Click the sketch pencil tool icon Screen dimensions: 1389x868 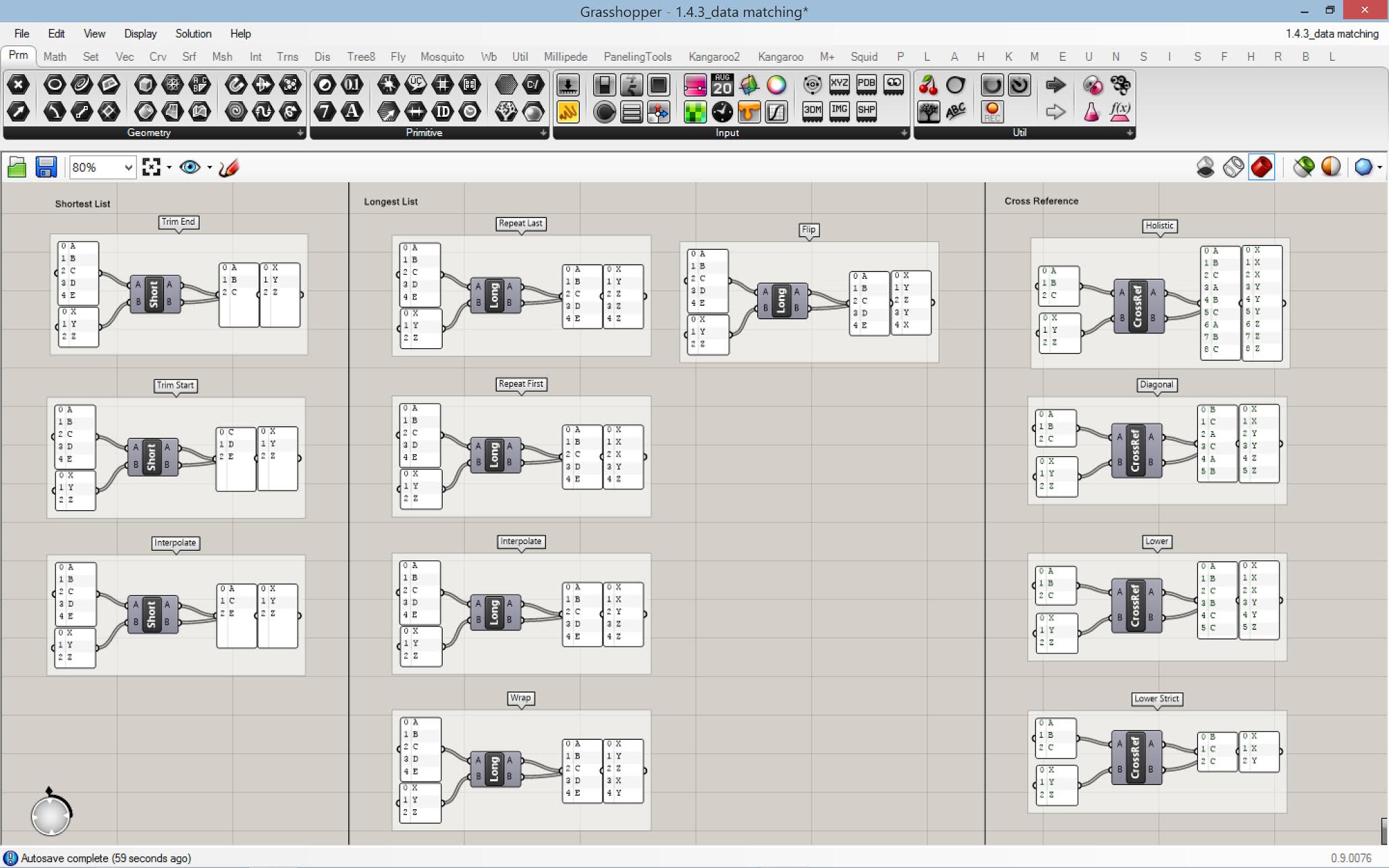coord(229,167)
